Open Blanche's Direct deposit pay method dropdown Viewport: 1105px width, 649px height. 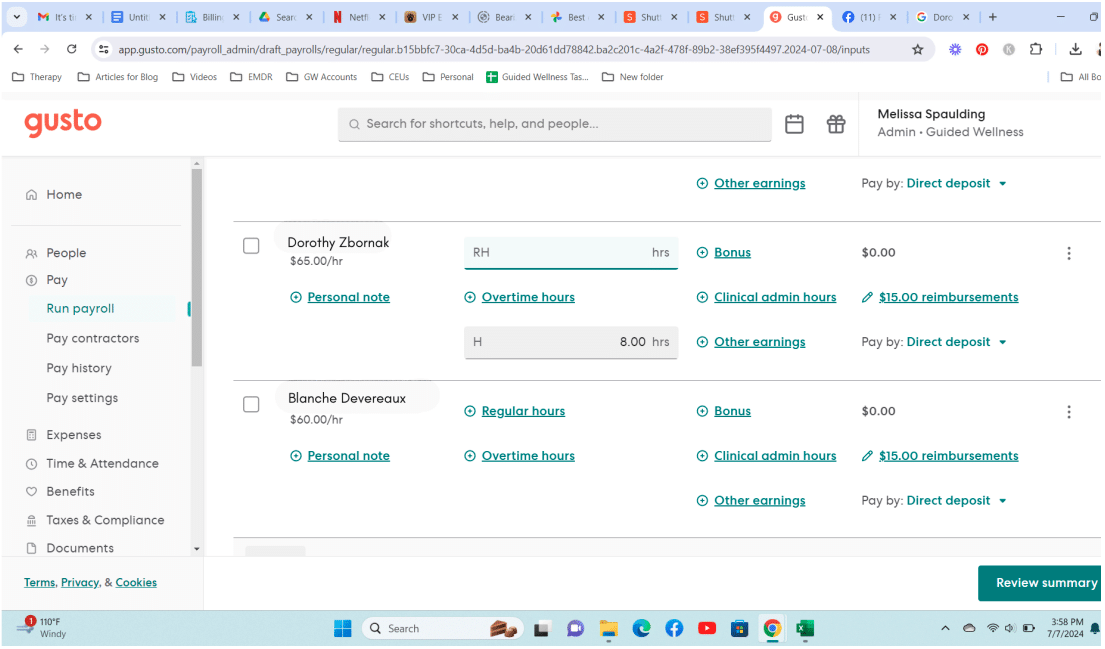[x=957, y=500]
